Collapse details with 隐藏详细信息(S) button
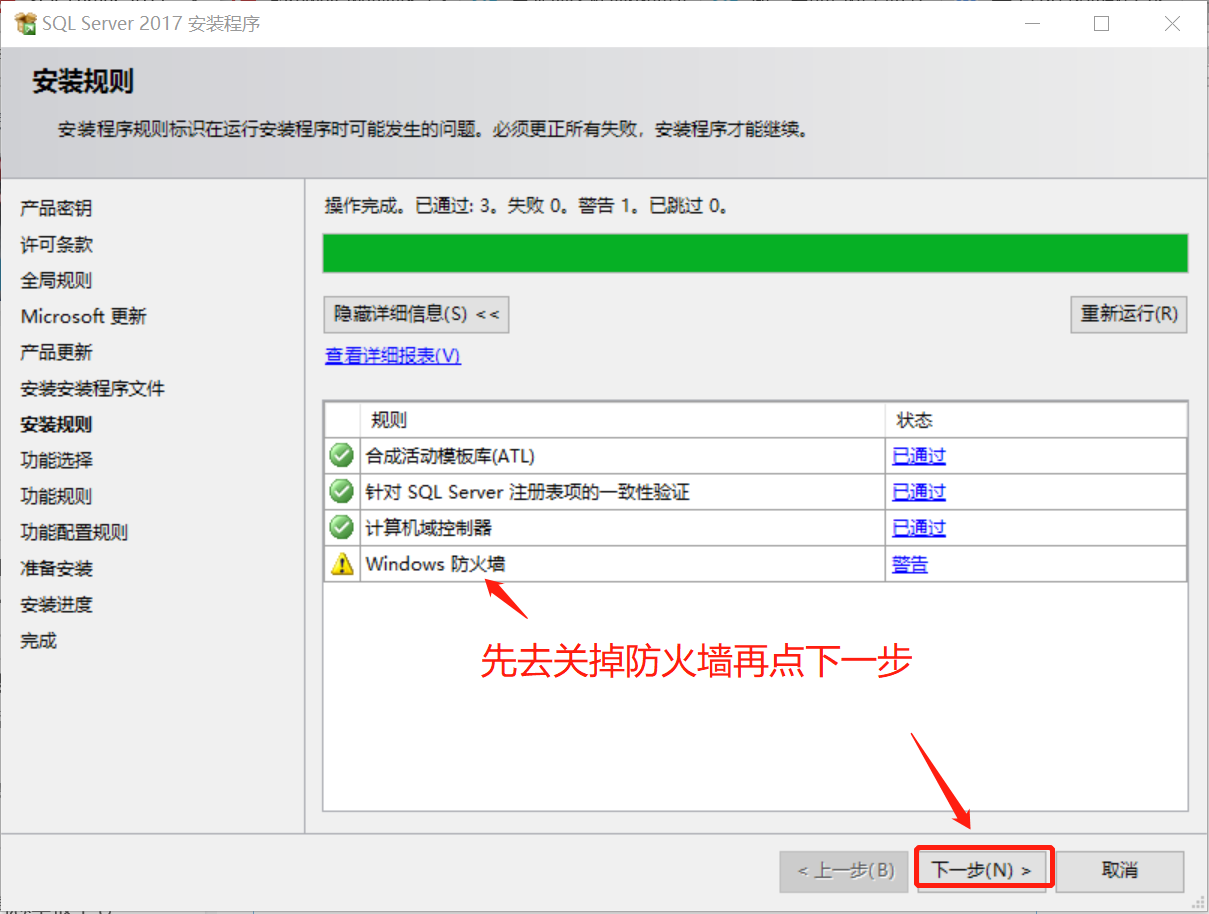This screenshot has width=1209, height=914. click(417, 314)
